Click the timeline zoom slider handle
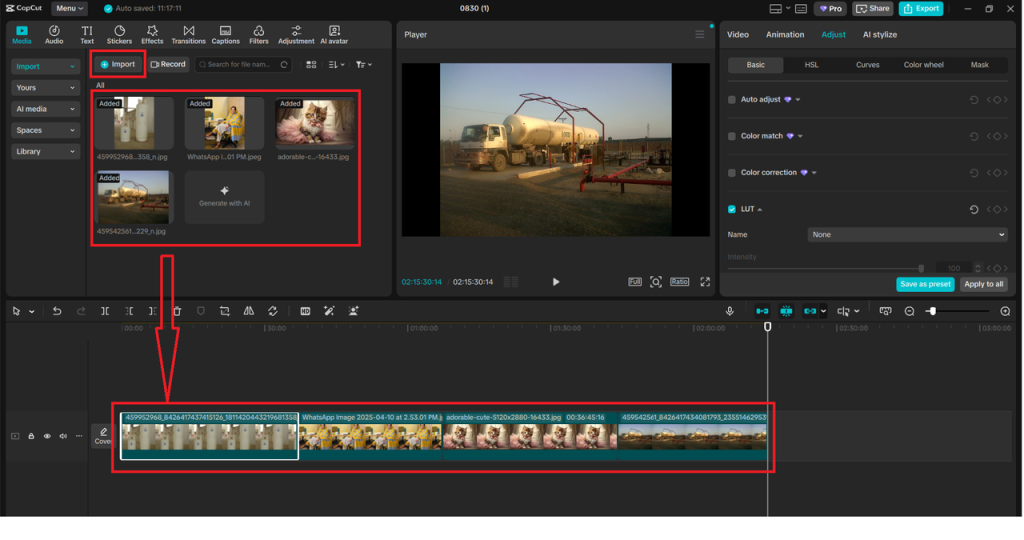 tap(933, 311)
